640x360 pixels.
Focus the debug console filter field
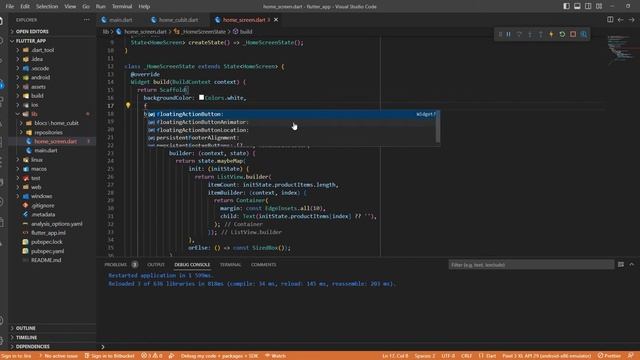(531, 265)
